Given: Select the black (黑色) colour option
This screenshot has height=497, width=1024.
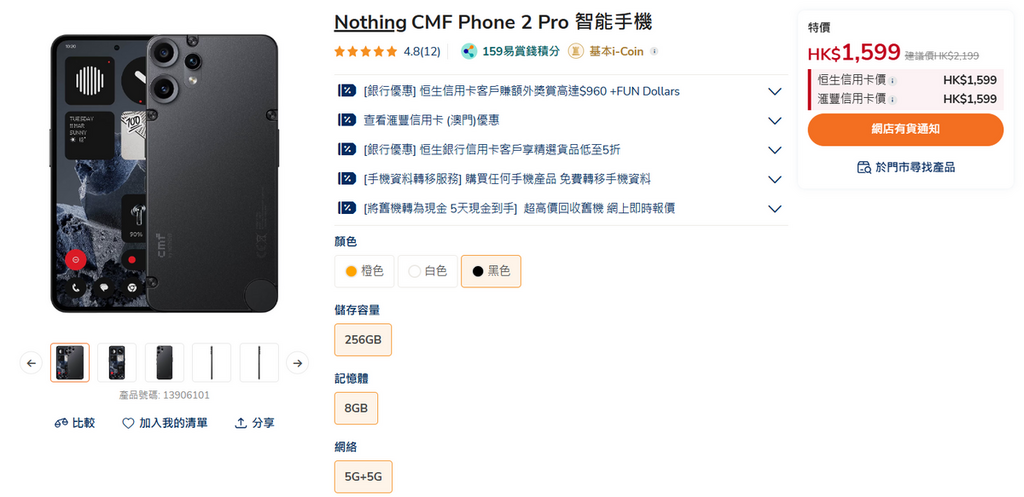Looking at the screenshot, I should 491,271.
